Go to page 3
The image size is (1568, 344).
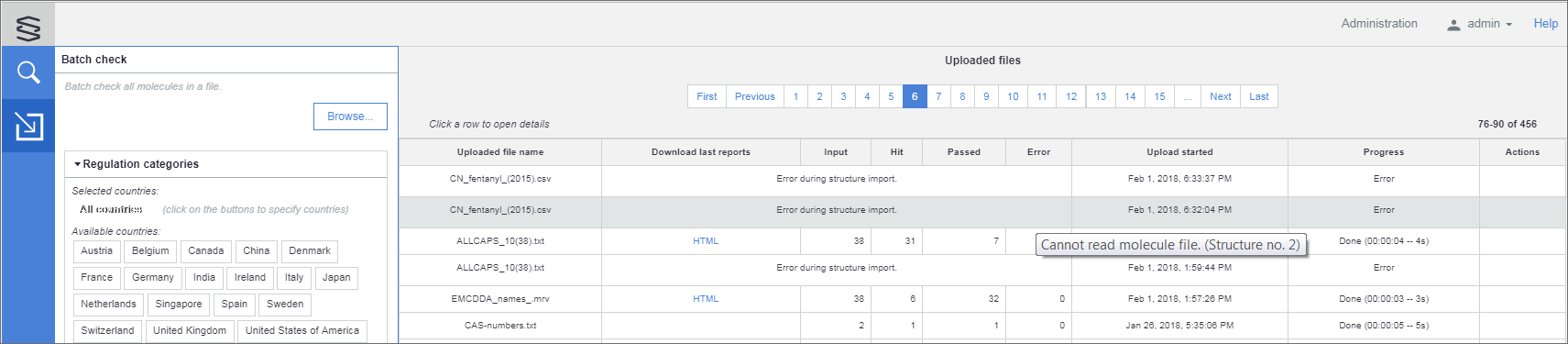click(x=843, y=96)
